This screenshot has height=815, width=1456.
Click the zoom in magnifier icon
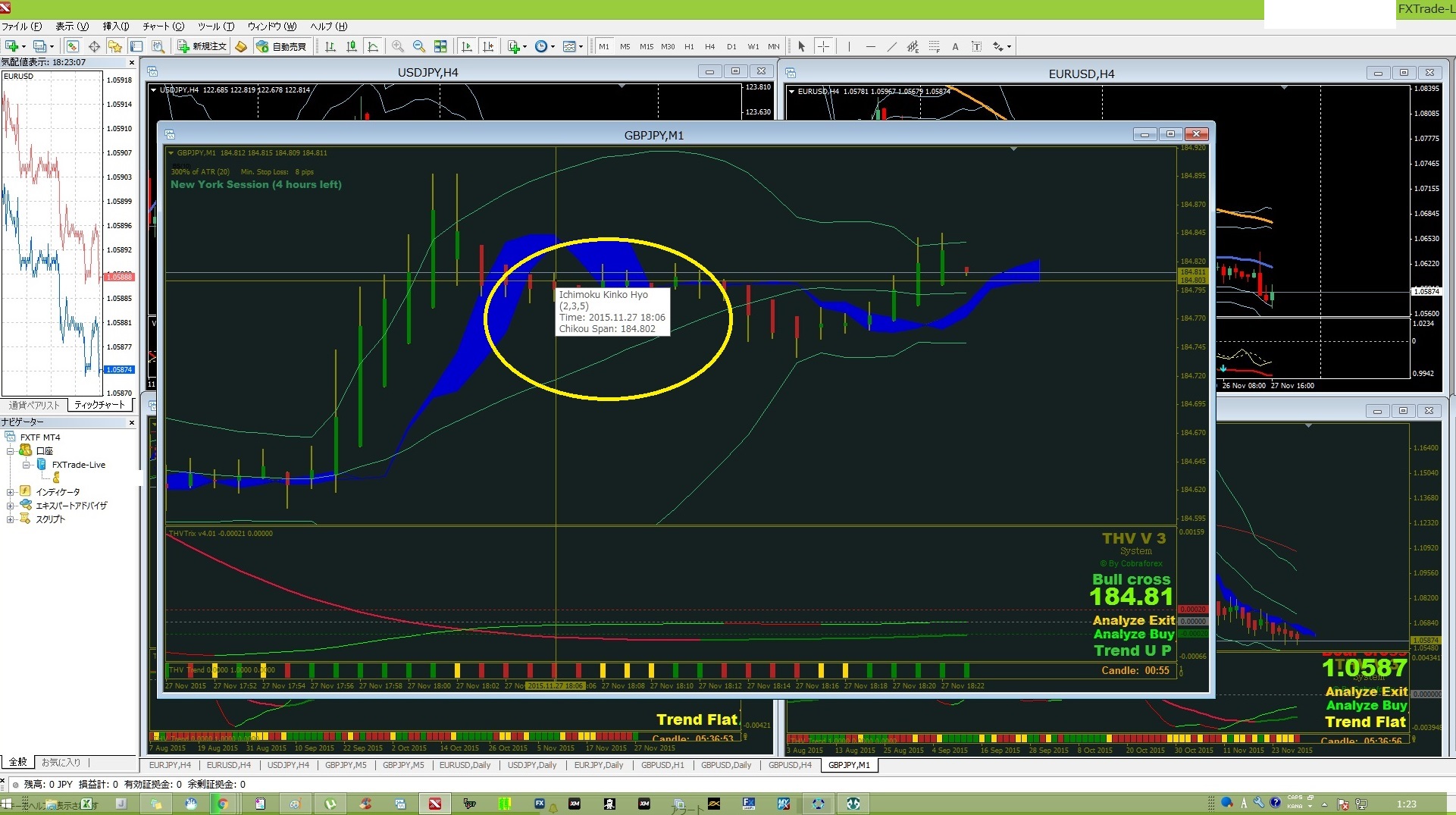(397, 47)
